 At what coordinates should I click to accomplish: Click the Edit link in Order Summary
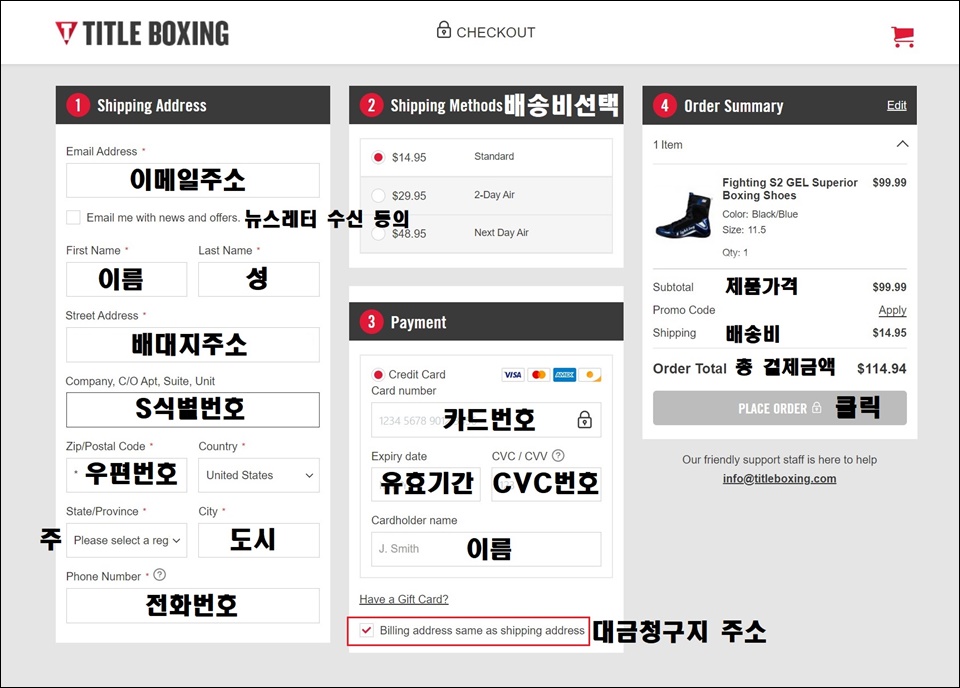pyautogui.click(x=896, y=105)
